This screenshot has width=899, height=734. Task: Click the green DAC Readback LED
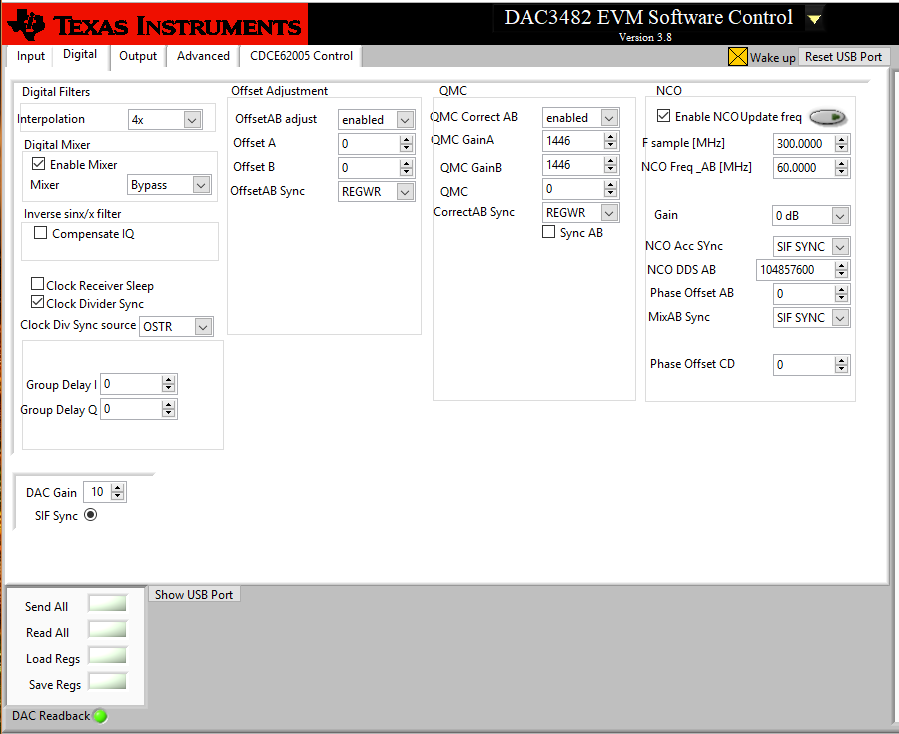point(100,716)
